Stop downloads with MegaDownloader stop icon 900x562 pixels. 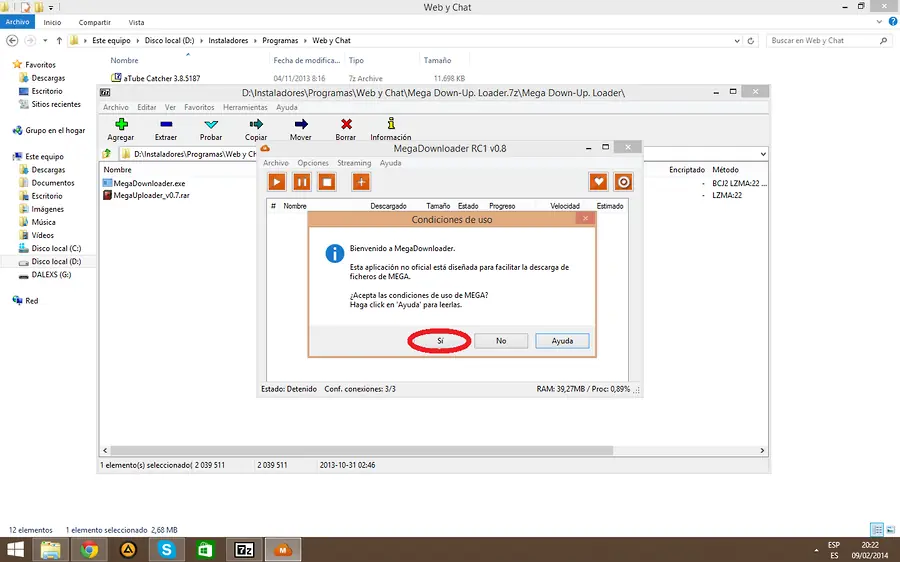click(x=327, y=182)
